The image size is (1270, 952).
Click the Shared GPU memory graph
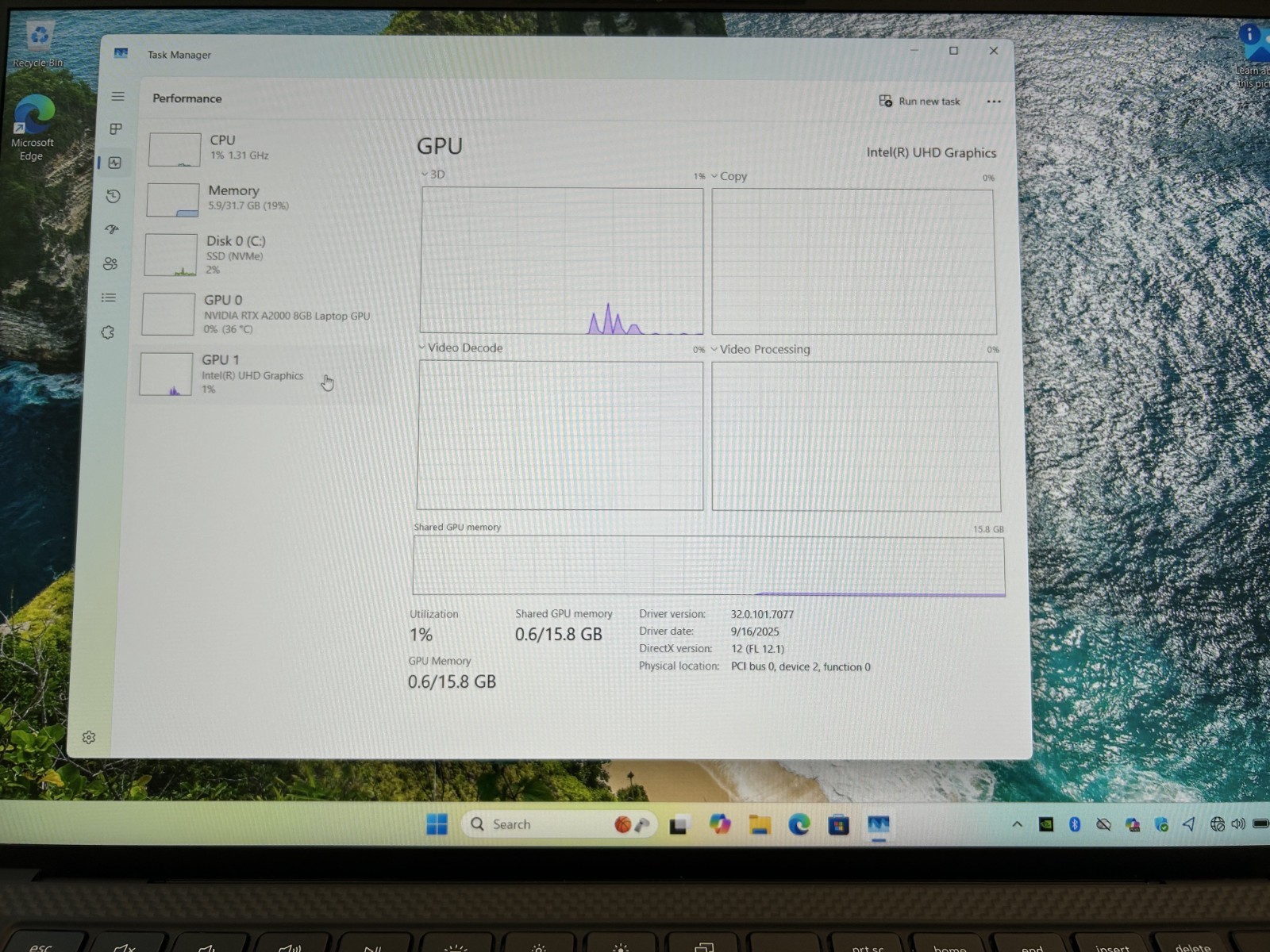tap(708, 566)
